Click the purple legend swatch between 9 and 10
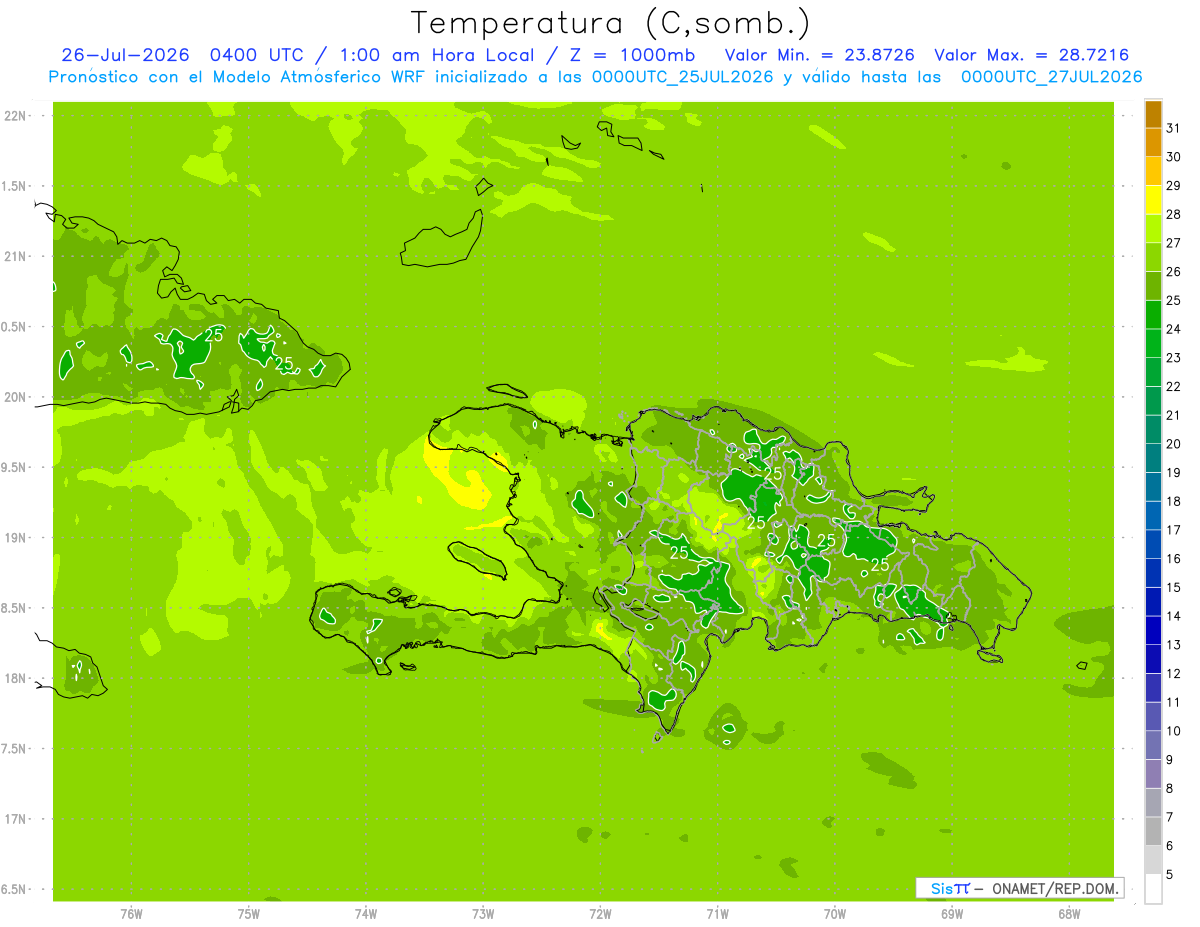 1153,745
